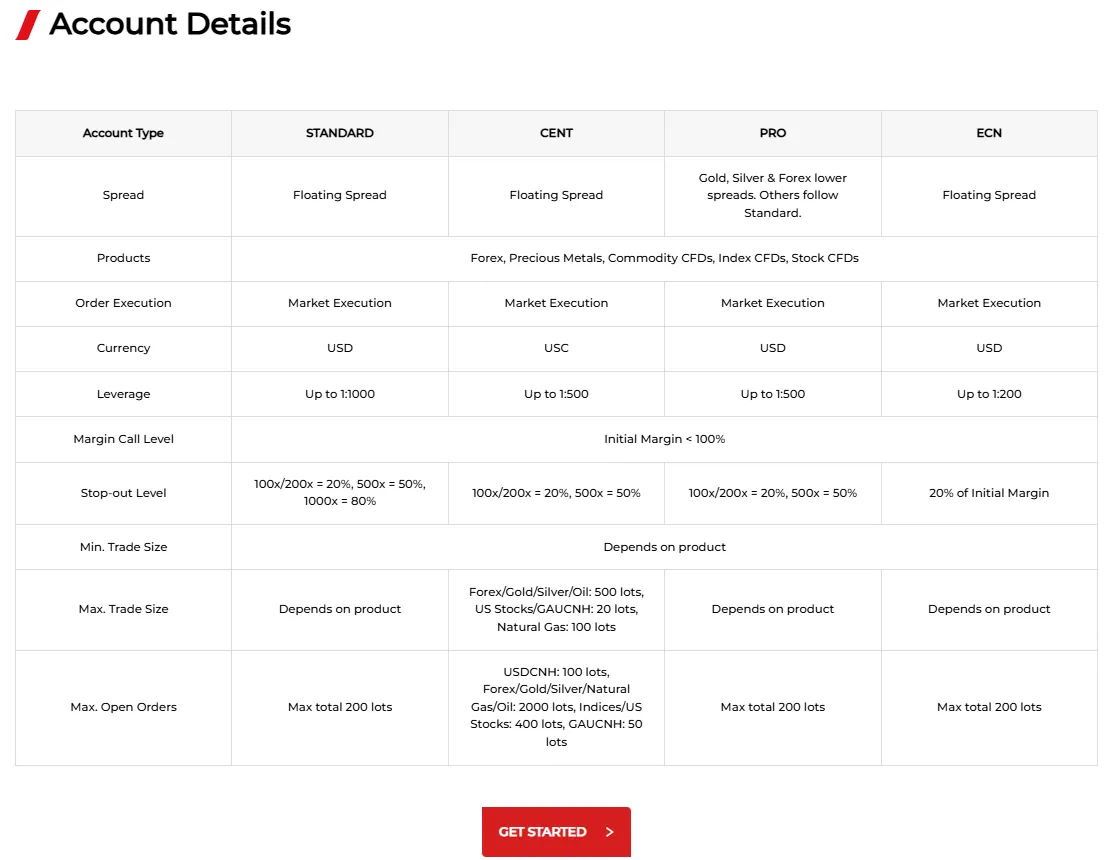Click the Spread row label
Viewport: 1113px width, 860px height.
(x=123, y=195)
